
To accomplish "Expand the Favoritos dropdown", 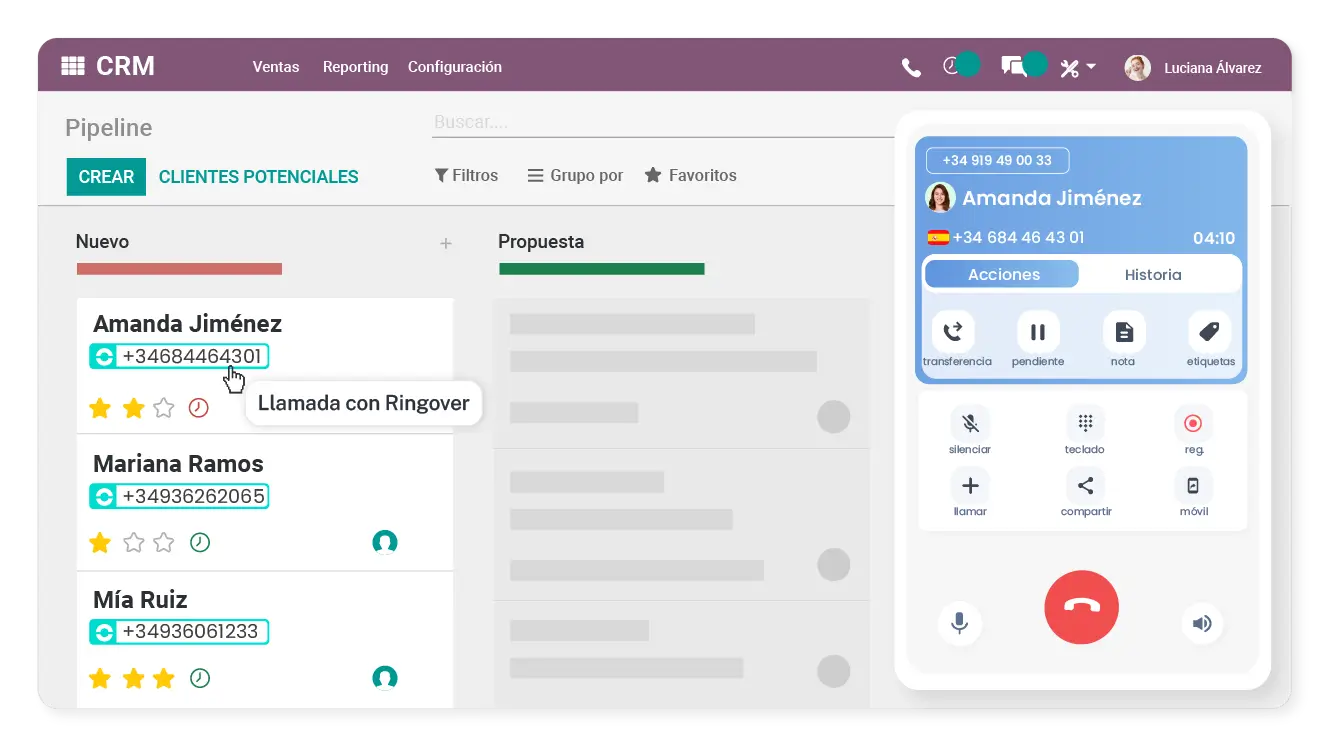I will 690,175.
